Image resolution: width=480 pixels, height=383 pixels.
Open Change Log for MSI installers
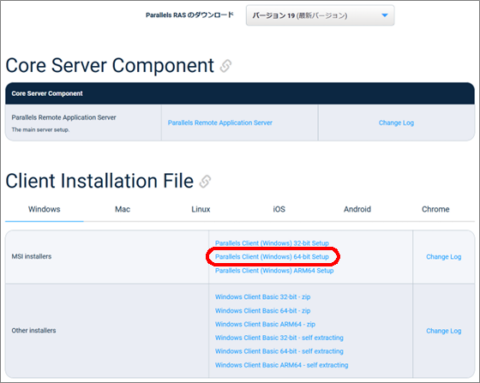pyautogui.click(x=444, y=257)
